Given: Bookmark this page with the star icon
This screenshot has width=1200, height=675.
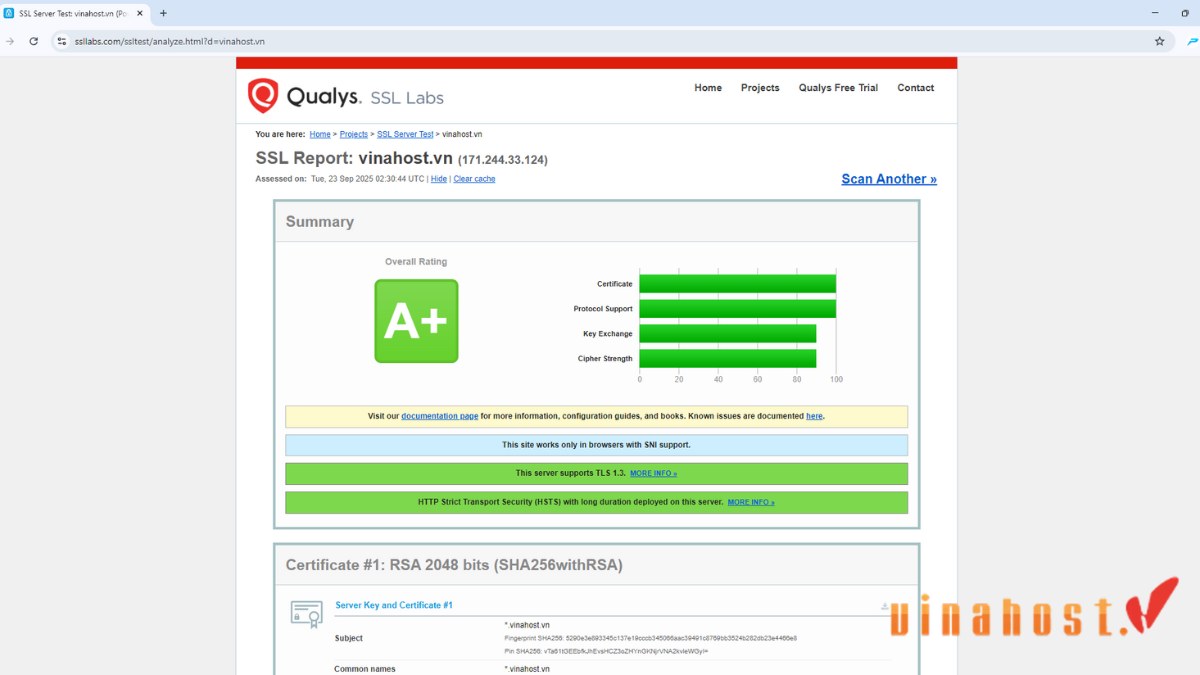Looking at the screenshot, I should [x=1159, y=41].
